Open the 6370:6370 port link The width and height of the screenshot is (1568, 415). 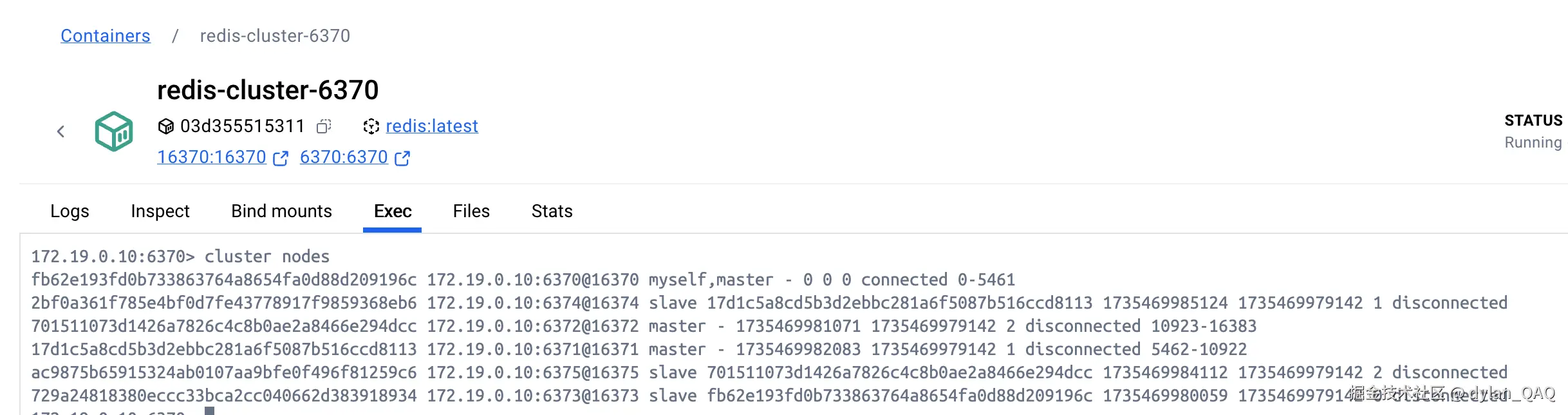pos(344,157)
